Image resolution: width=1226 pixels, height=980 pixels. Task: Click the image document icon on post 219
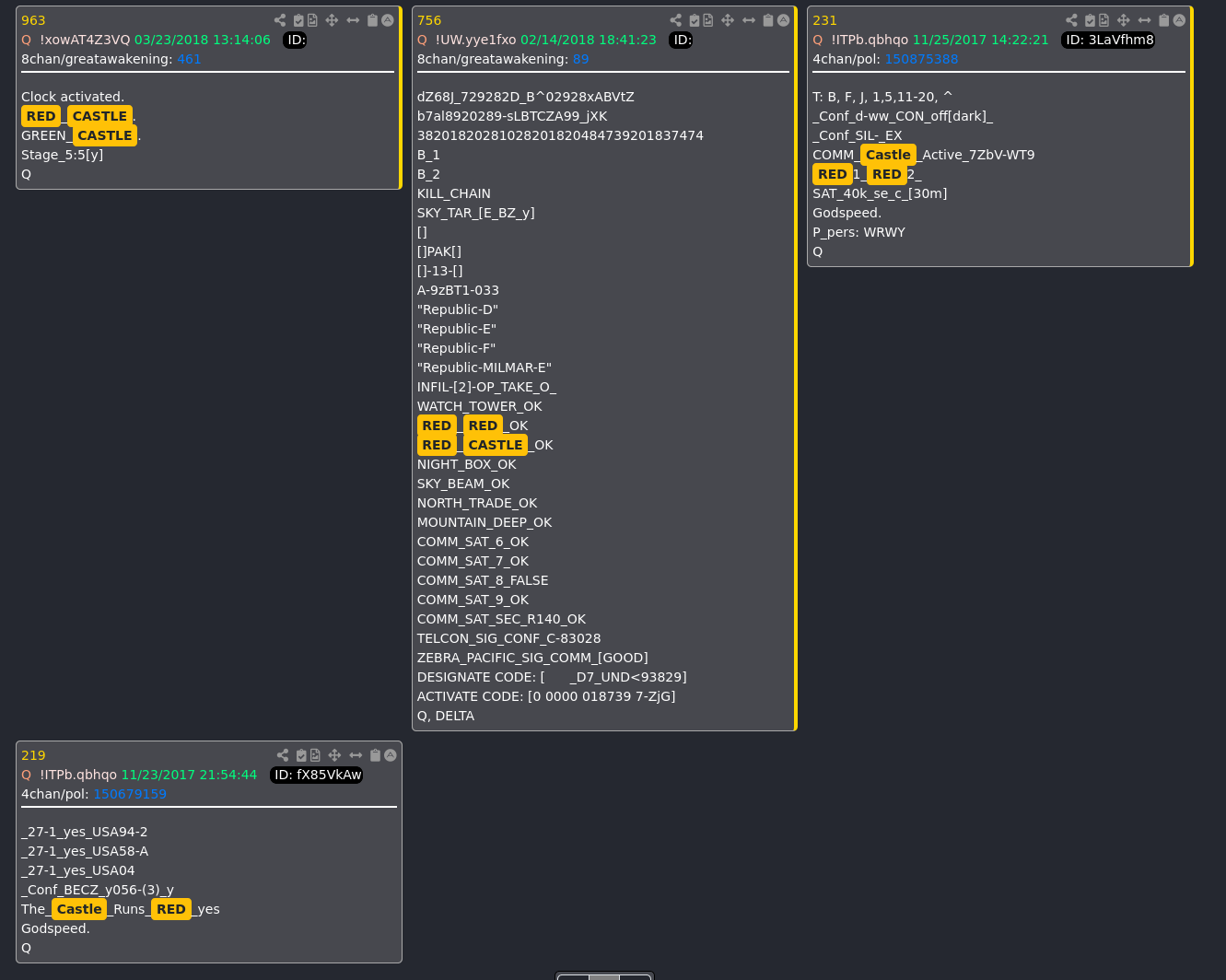(x=316, y=755)
